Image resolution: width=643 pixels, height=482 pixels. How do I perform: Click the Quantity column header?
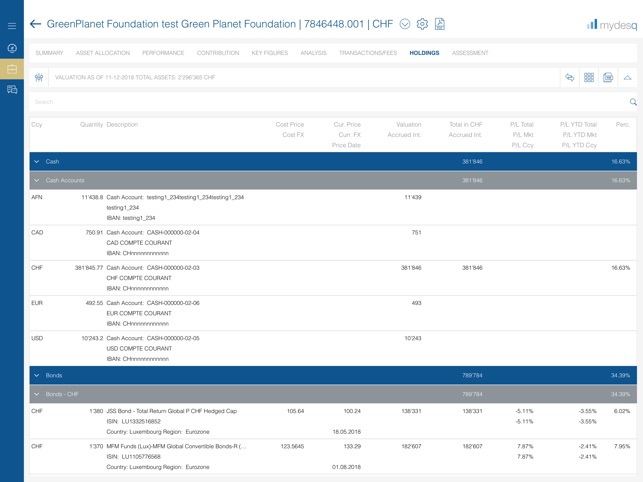(91, 125)
